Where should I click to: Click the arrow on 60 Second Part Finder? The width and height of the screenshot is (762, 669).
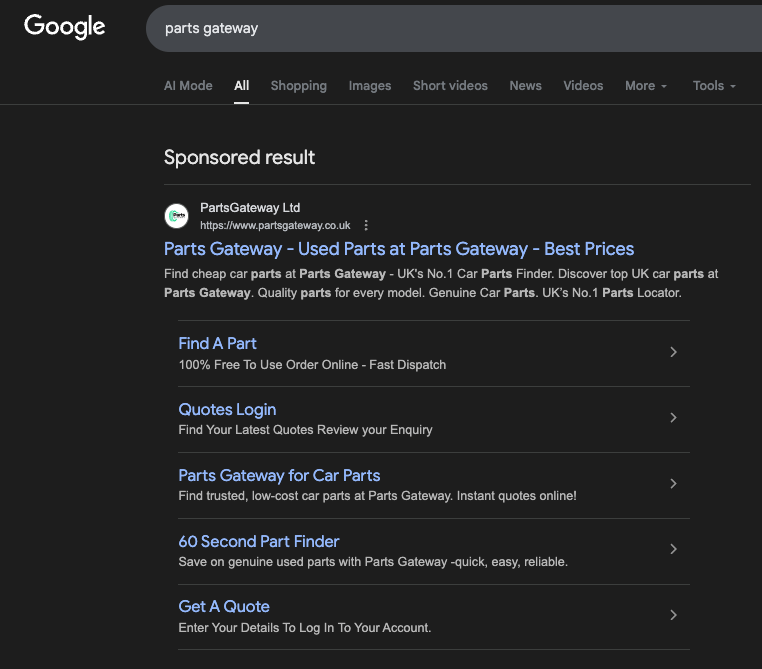tap(673, 549)
